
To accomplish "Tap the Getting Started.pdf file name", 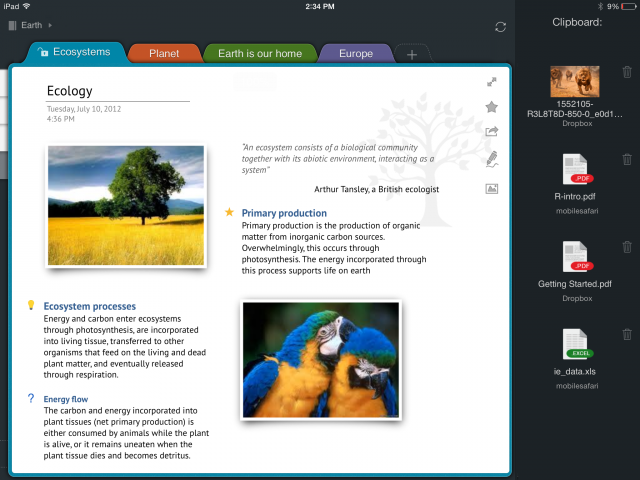I will [575, 284].
